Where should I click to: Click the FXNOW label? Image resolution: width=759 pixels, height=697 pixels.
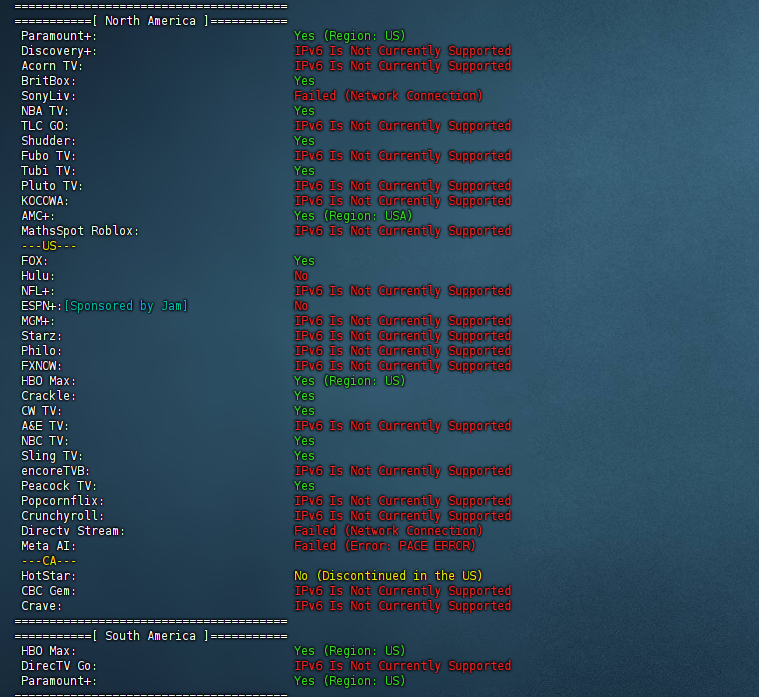point(41,366)
